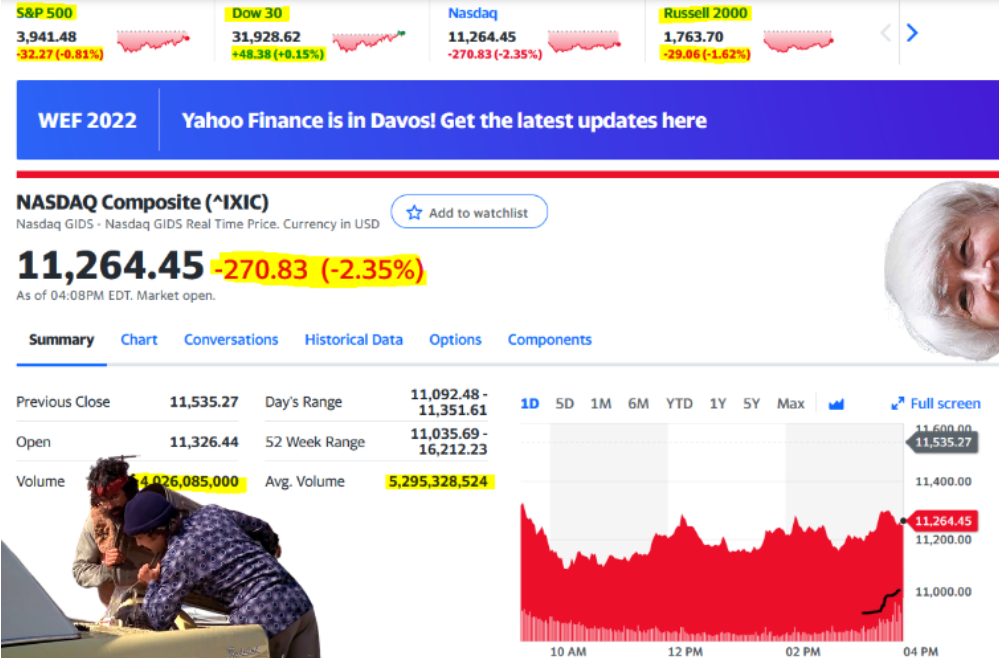Click the Russell 2000 mini sparkline chart
This screenshot has width=999, height=658.
(x=799, y=40)
